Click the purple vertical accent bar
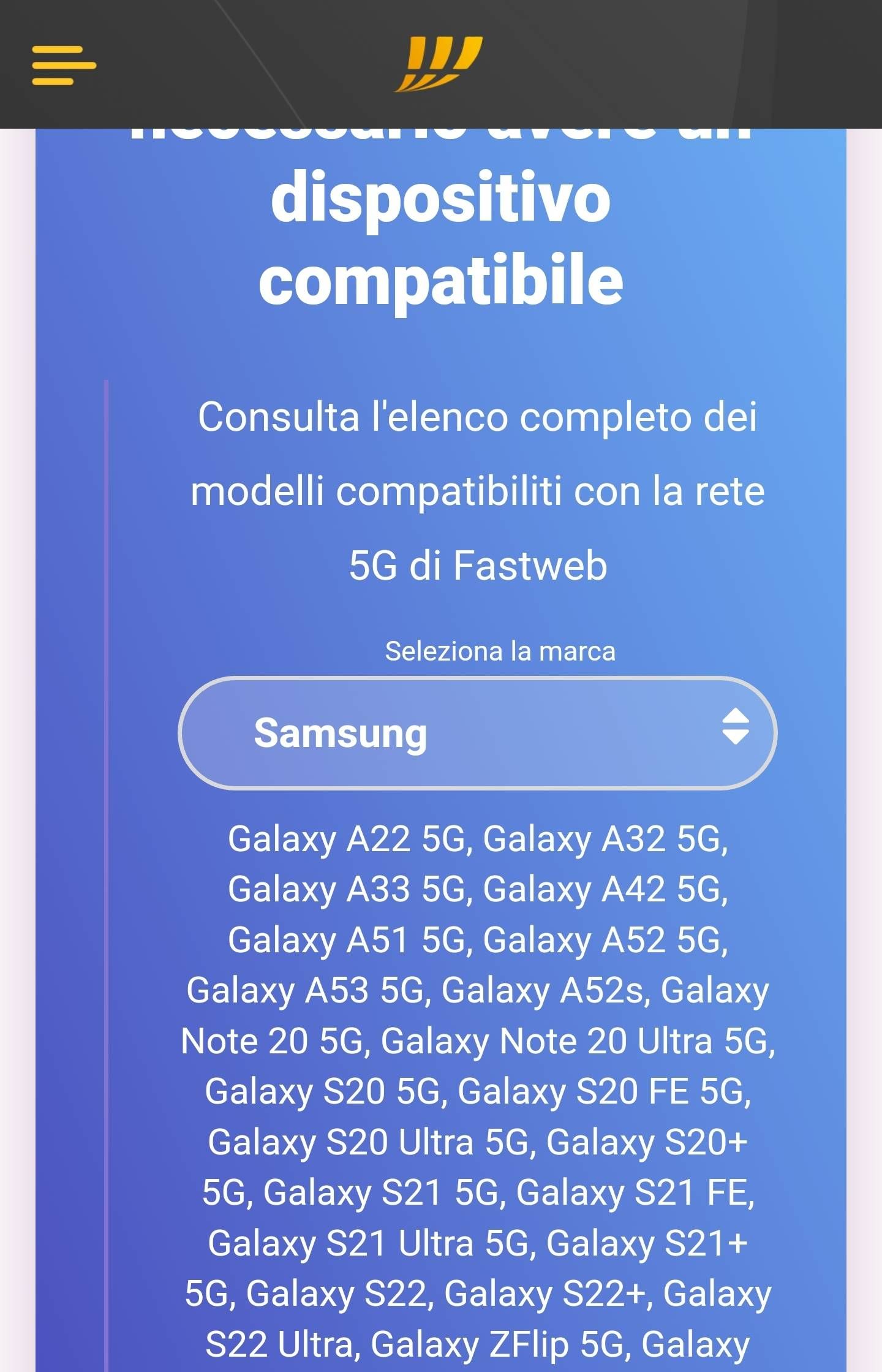Image resolution: width=882 pixels, height=1372 pixels. [x=108, y=858]
